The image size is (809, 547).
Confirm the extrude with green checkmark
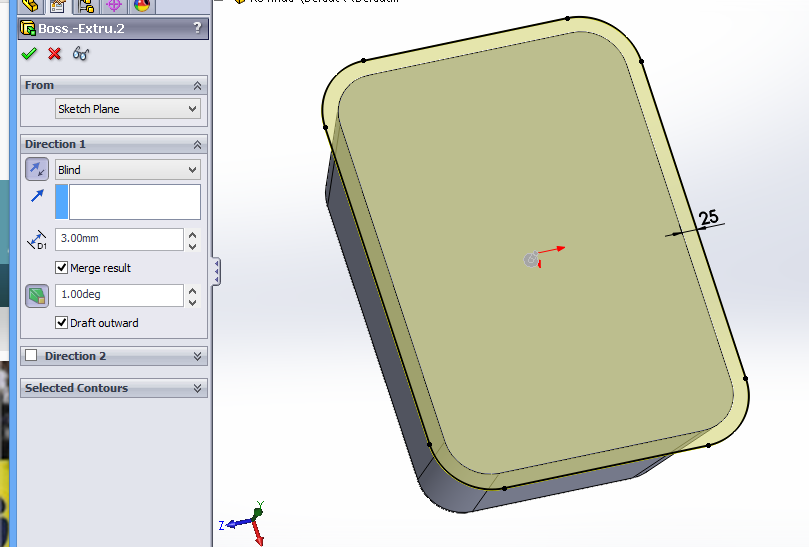[29, 54]
